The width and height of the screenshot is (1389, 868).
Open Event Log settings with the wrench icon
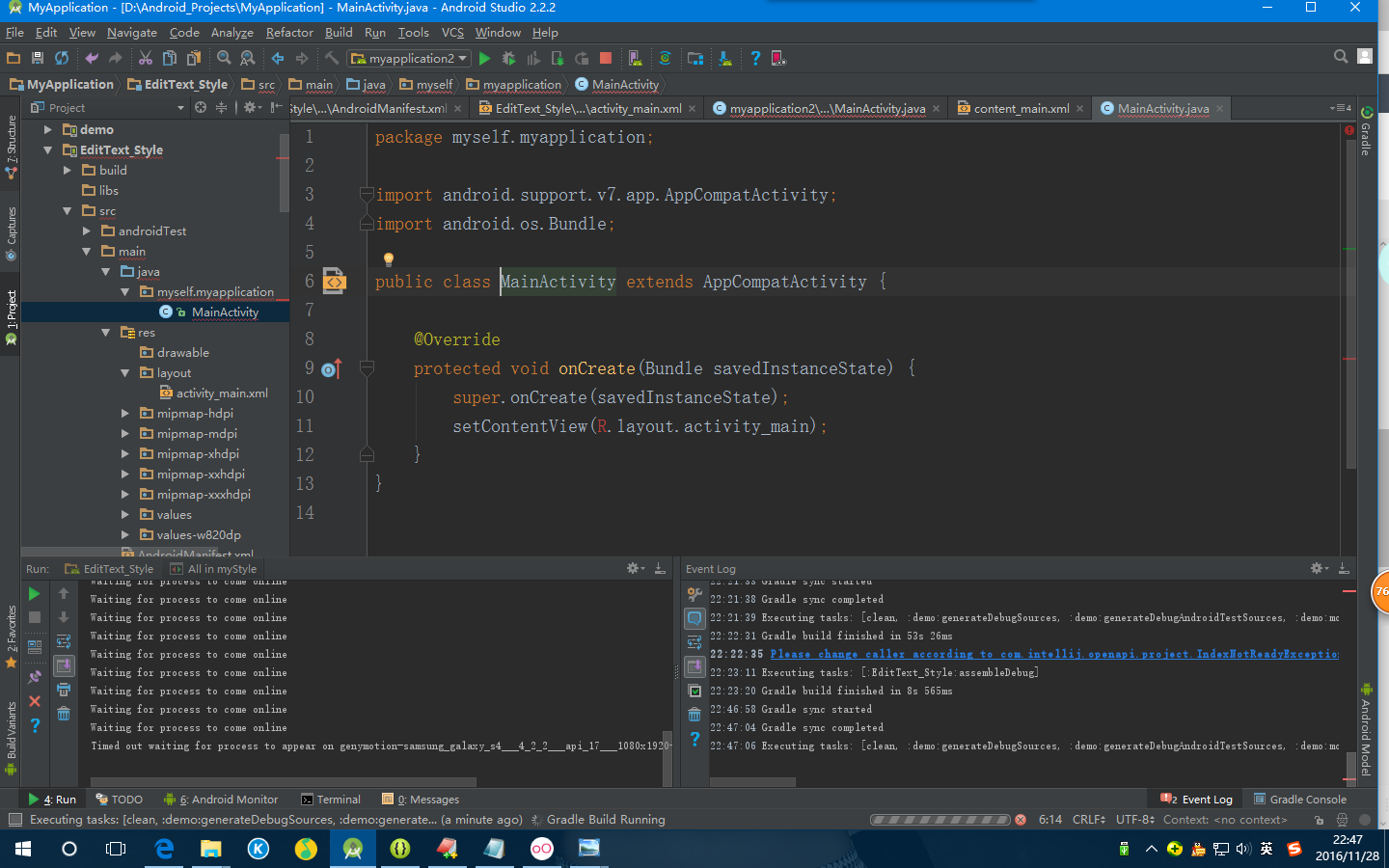coord(695,594)
